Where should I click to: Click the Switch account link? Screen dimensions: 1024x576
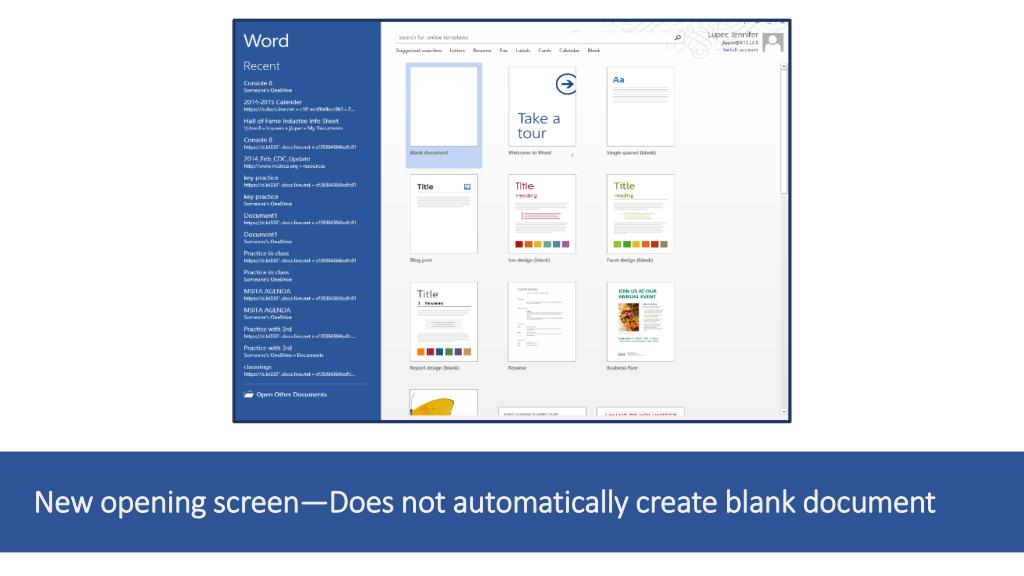pos(740,50)
